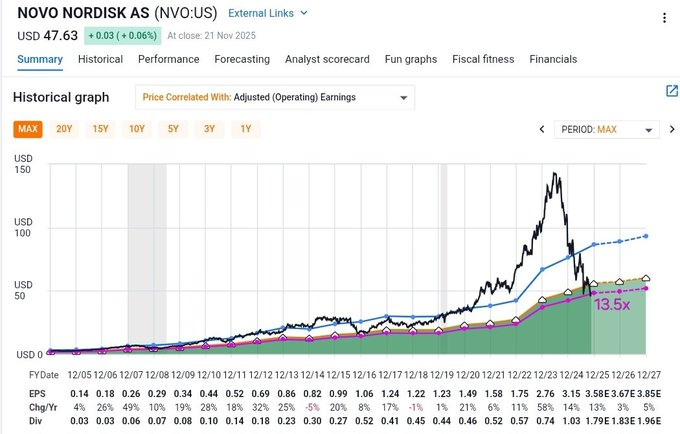This screenshot has width=680, height=434.
Task: Click the EPS row label
Action: pos(37,394)
